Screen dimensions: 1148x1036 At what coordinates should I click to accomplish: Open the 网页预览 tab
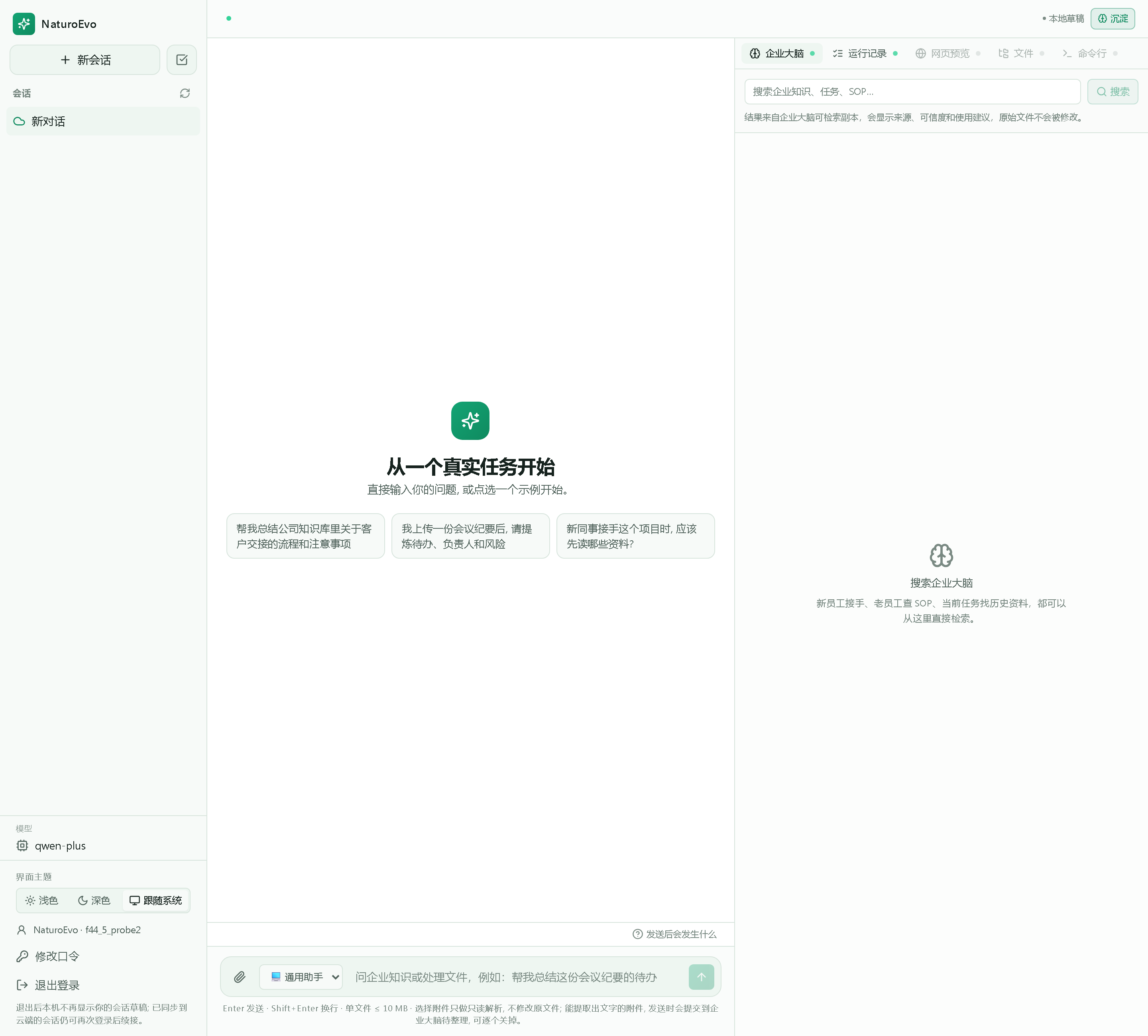tap(947, 53)
